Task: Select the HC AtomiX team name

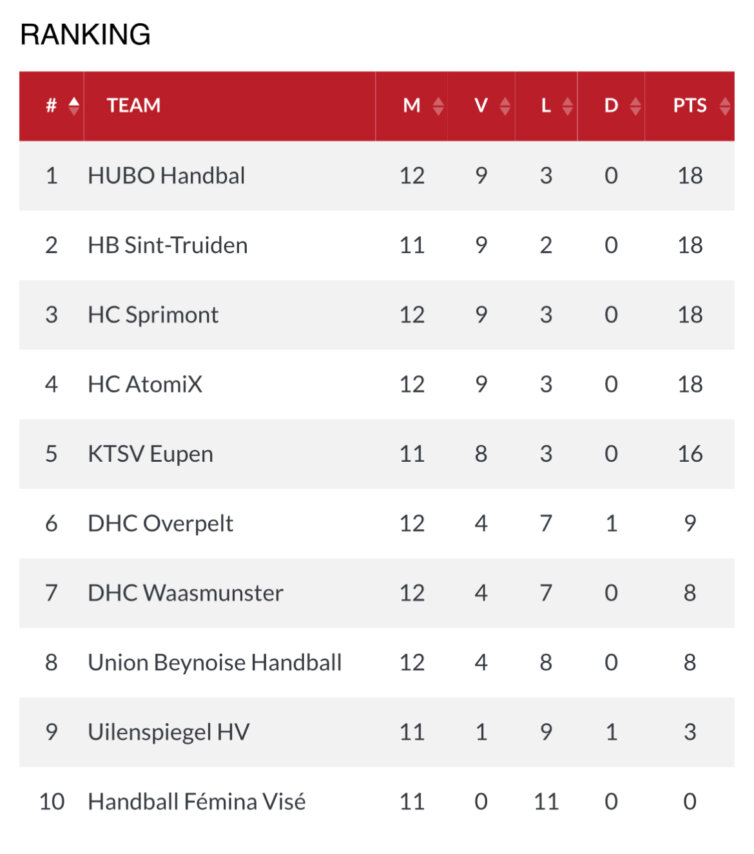Action: (145, 384)
